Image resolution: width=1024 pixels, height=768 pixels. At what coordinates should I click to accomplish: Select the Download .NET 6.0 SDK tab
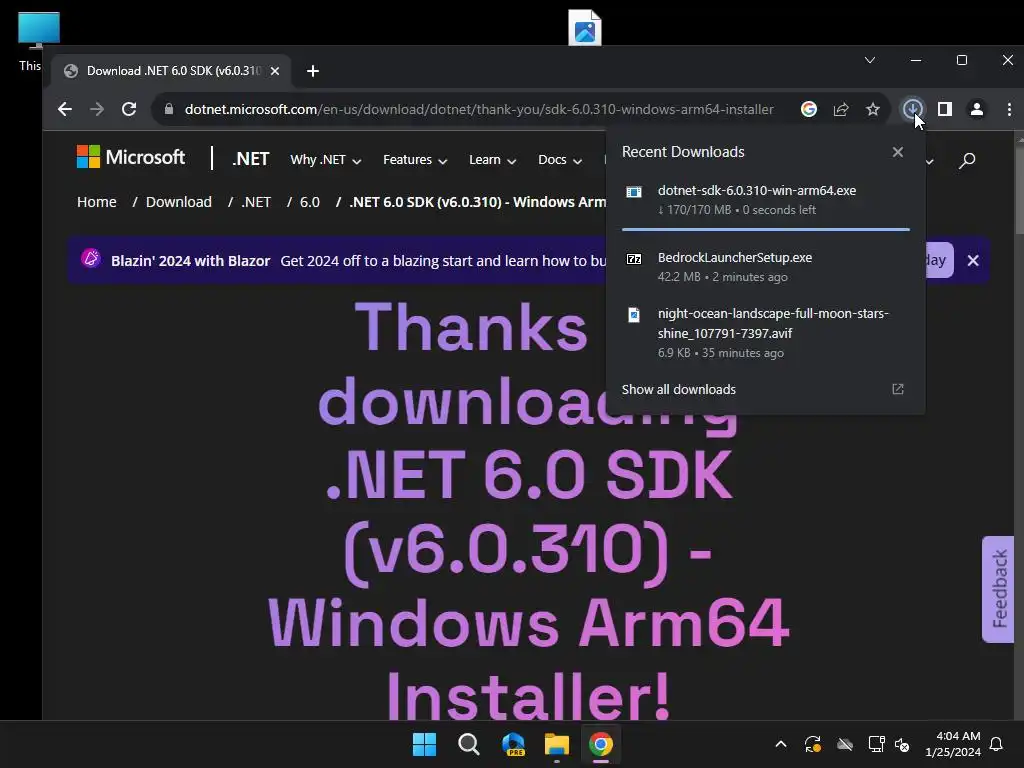tap(172, 71)
